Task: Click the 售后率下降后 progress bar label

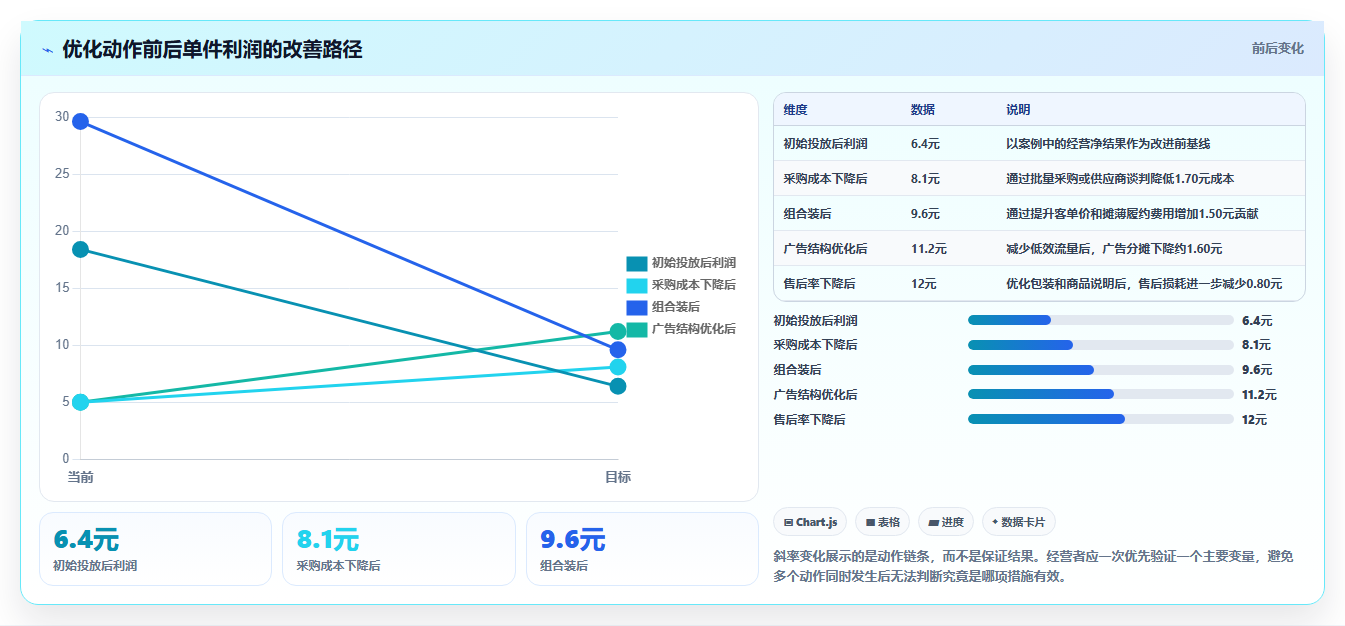Action: 809,420
